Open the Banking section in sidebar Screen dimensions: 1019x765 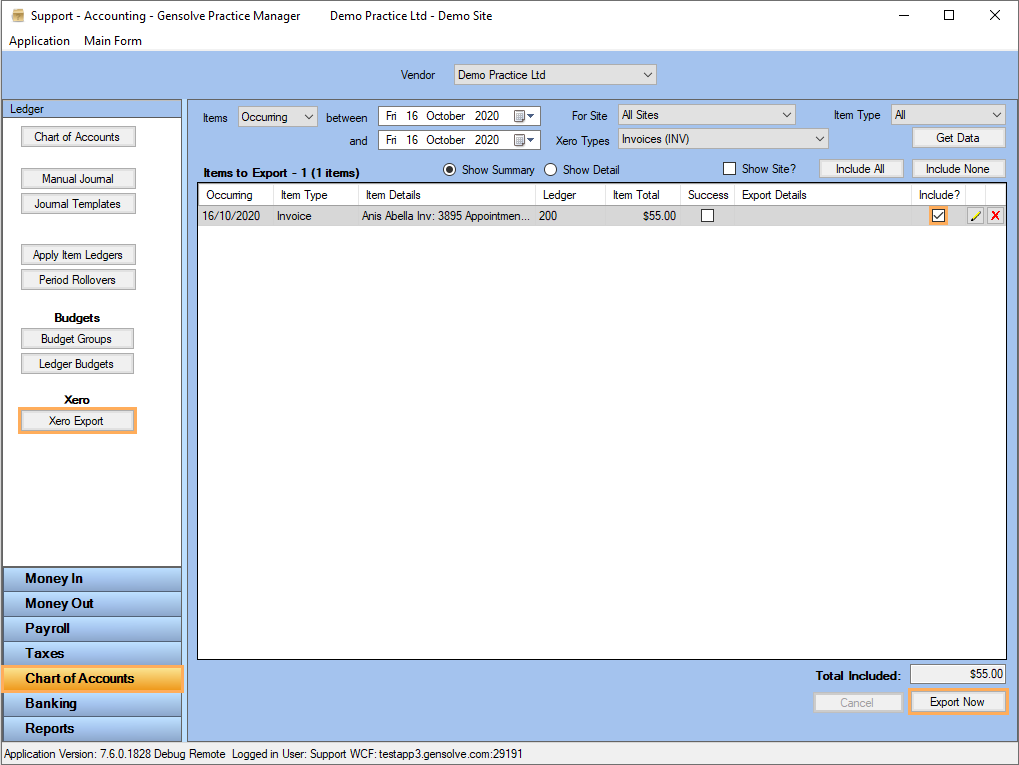tap(92, 704)
